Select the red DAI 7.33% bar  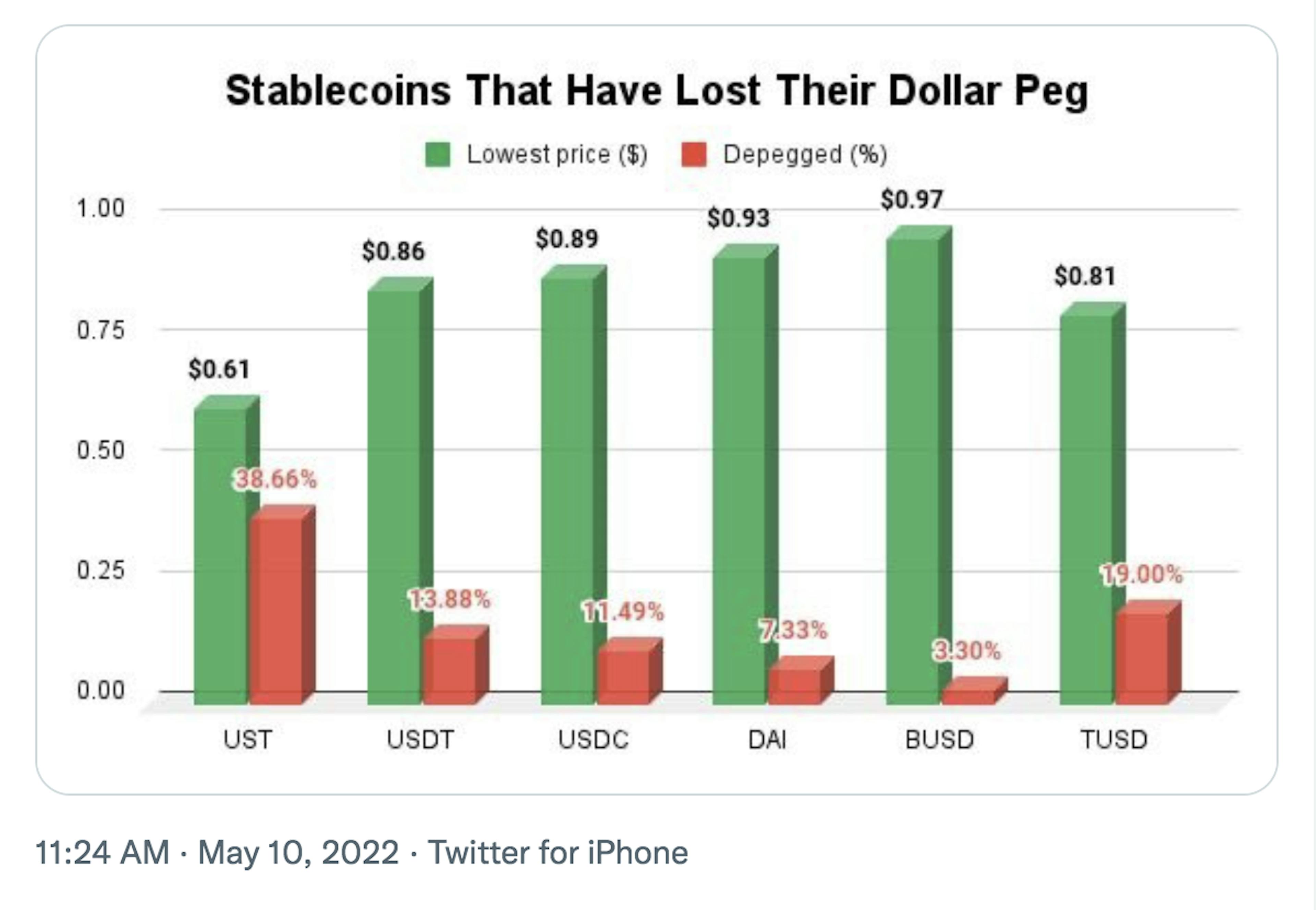point(801,681)
